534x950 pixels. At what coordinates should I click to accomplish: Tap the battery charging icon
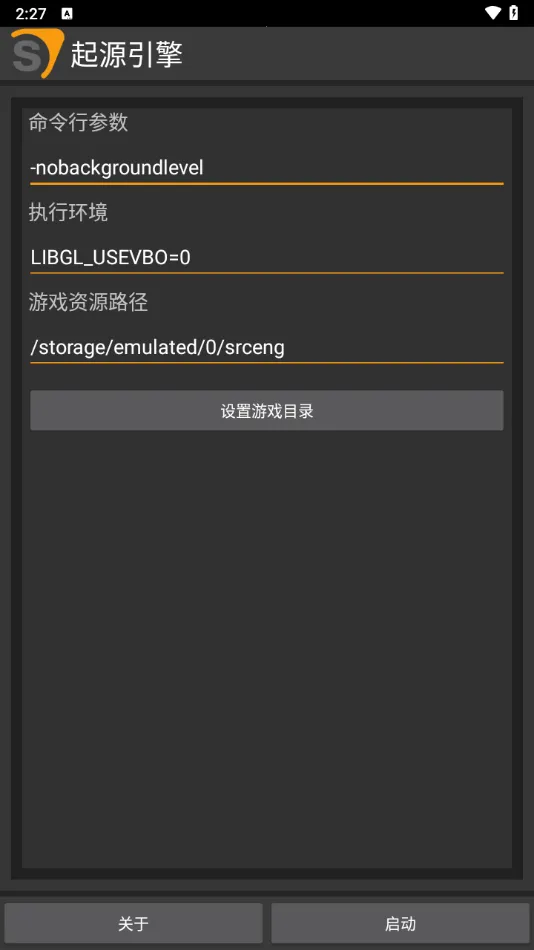tap(513, 13)
